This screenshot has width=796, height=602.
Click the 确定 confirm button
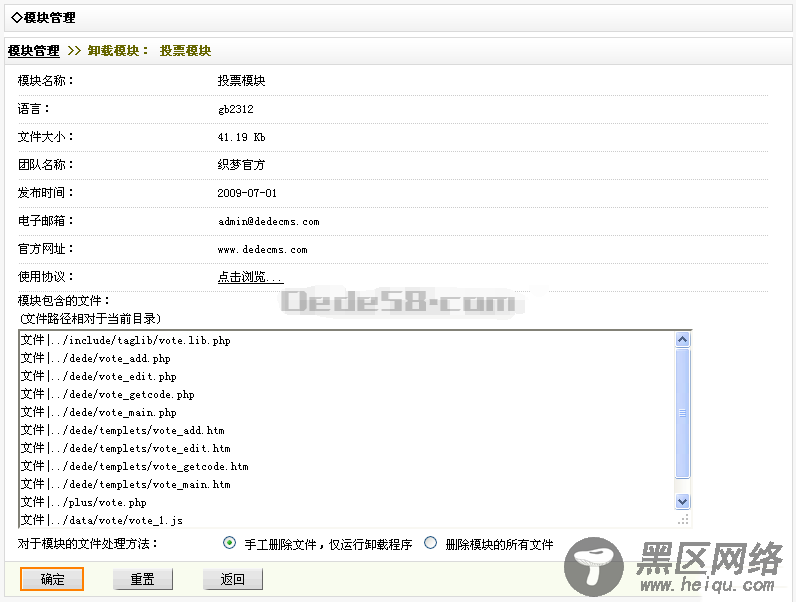pos(52,579)
